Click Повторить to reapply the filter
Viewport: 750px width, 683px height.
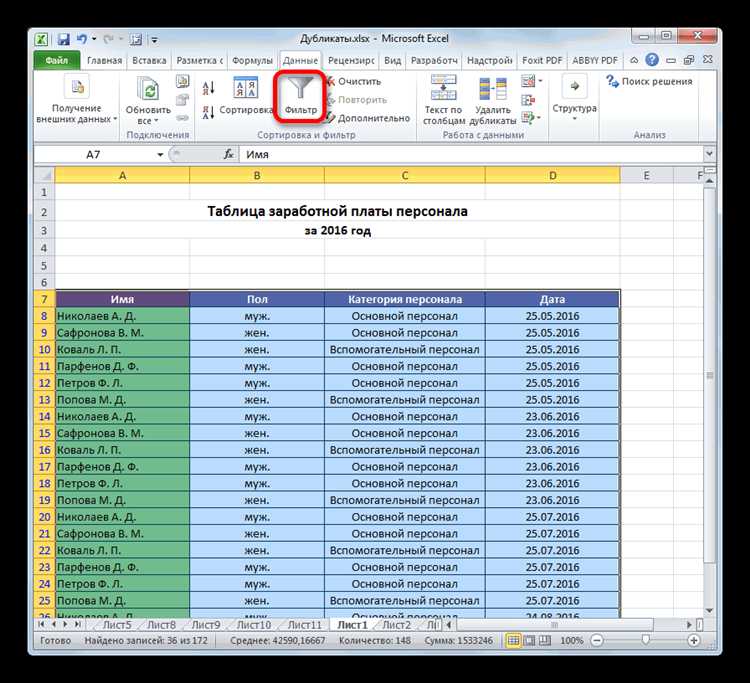[x=356, y=99]
